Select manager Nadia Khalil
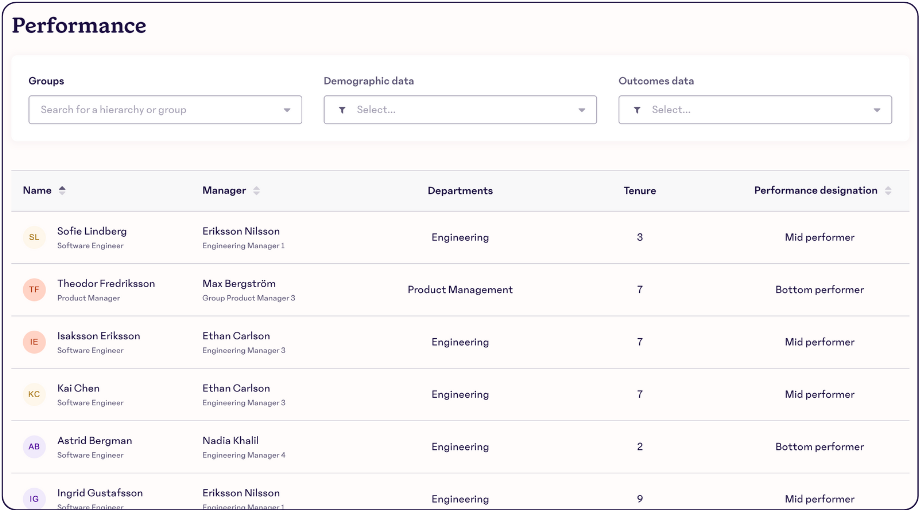Viewport: 922px width, 513px height. 230,441
